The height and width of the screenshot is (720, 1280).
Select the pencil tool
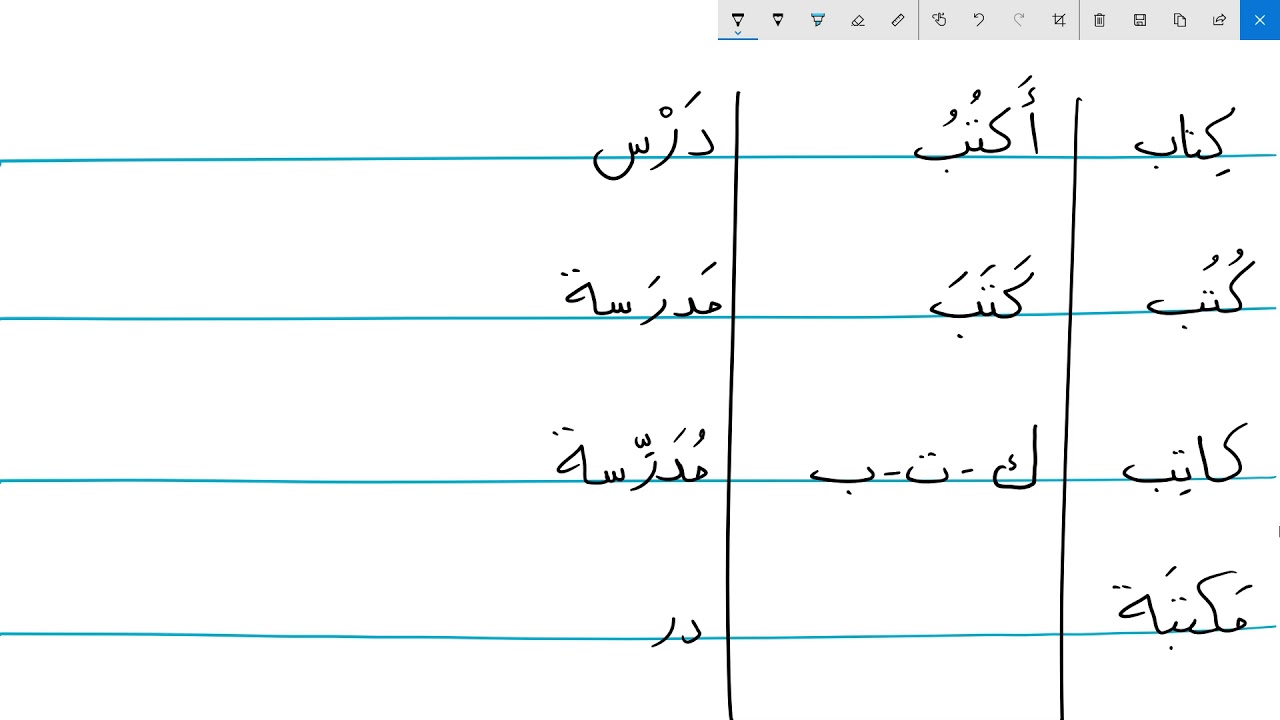[x=778, y=20]
